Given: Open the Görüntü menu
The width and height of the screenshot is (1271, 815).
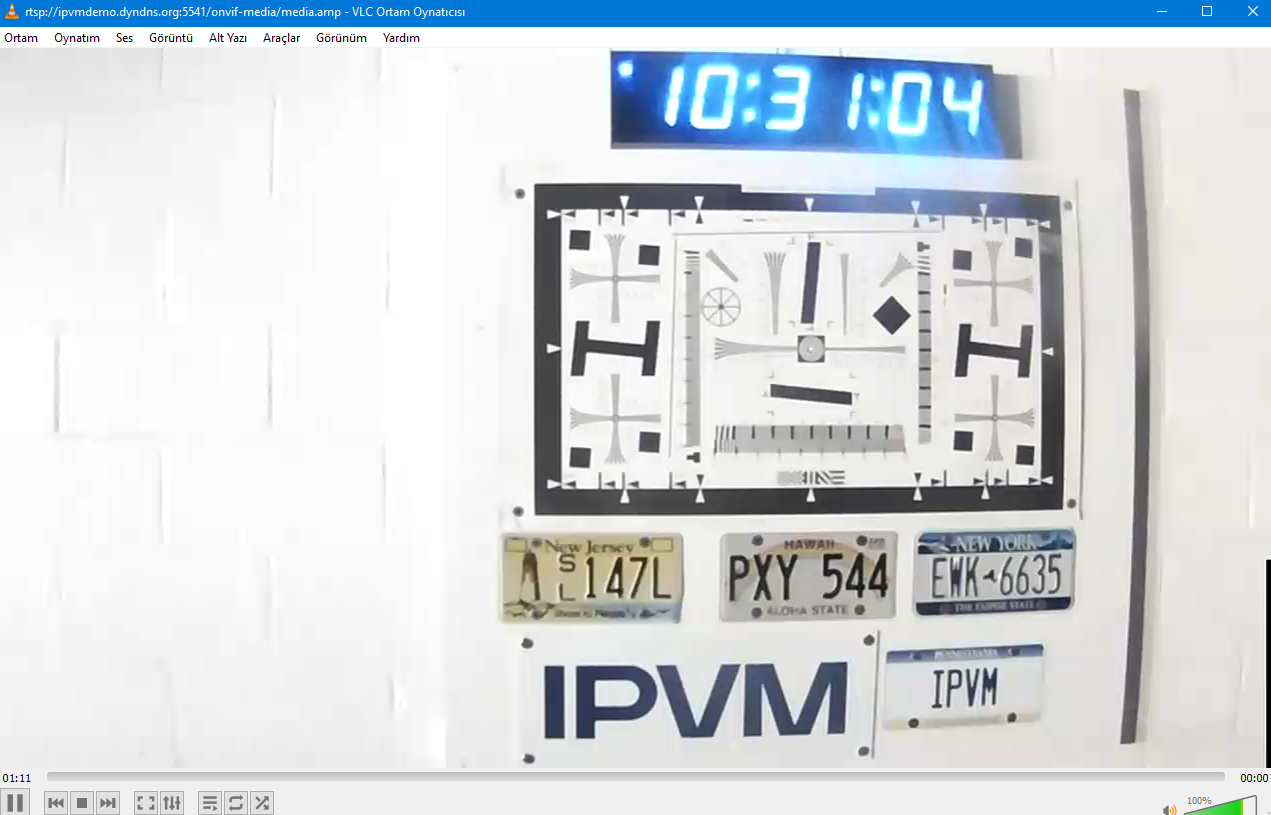Looking at the screenshot, I should tap(171, 38).
